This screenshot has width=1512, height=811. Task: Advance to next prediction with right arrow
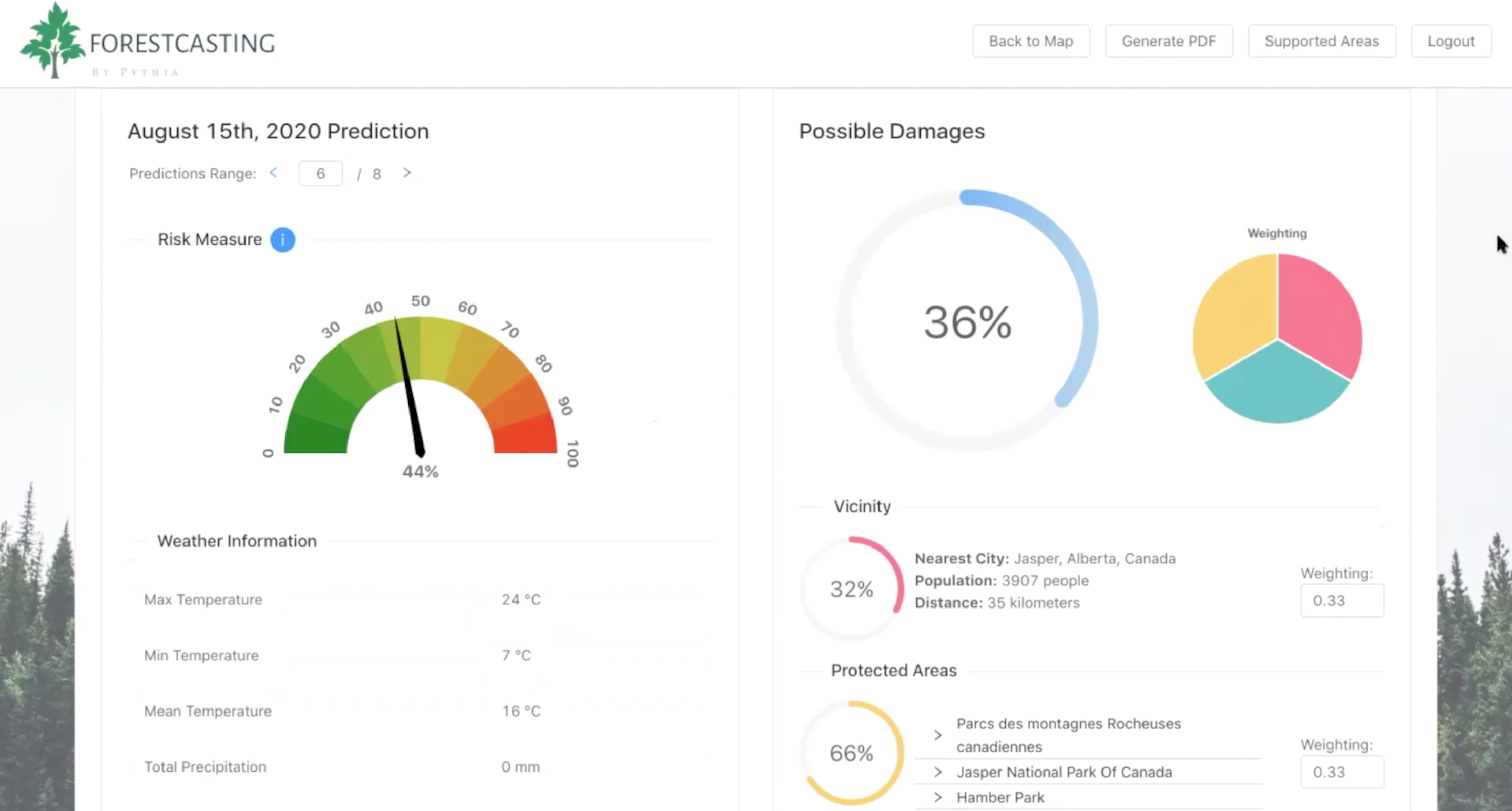click(x=407, y=173)
